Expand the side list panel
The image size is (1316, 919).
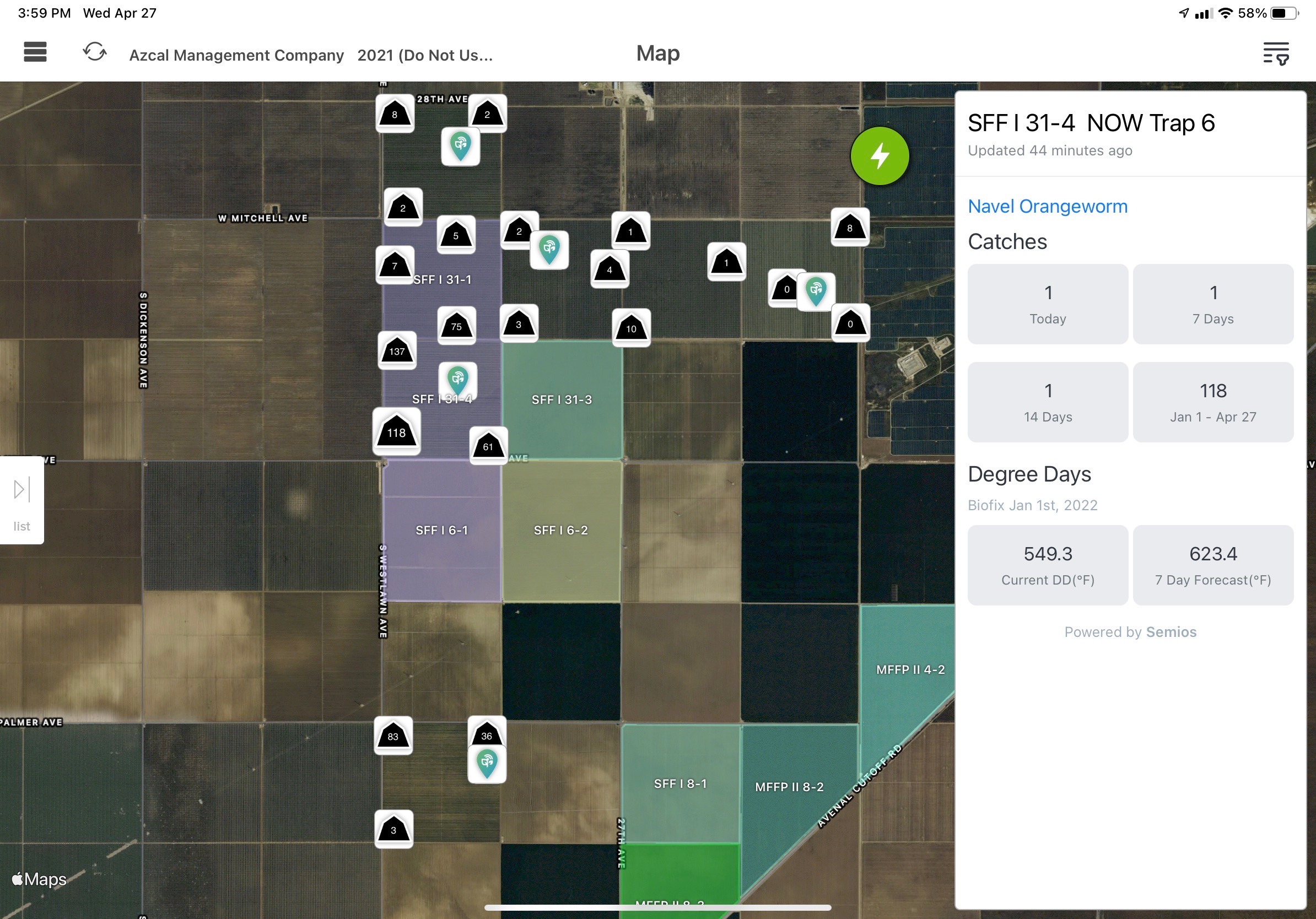pyautogui.click(x=22, y=500)
